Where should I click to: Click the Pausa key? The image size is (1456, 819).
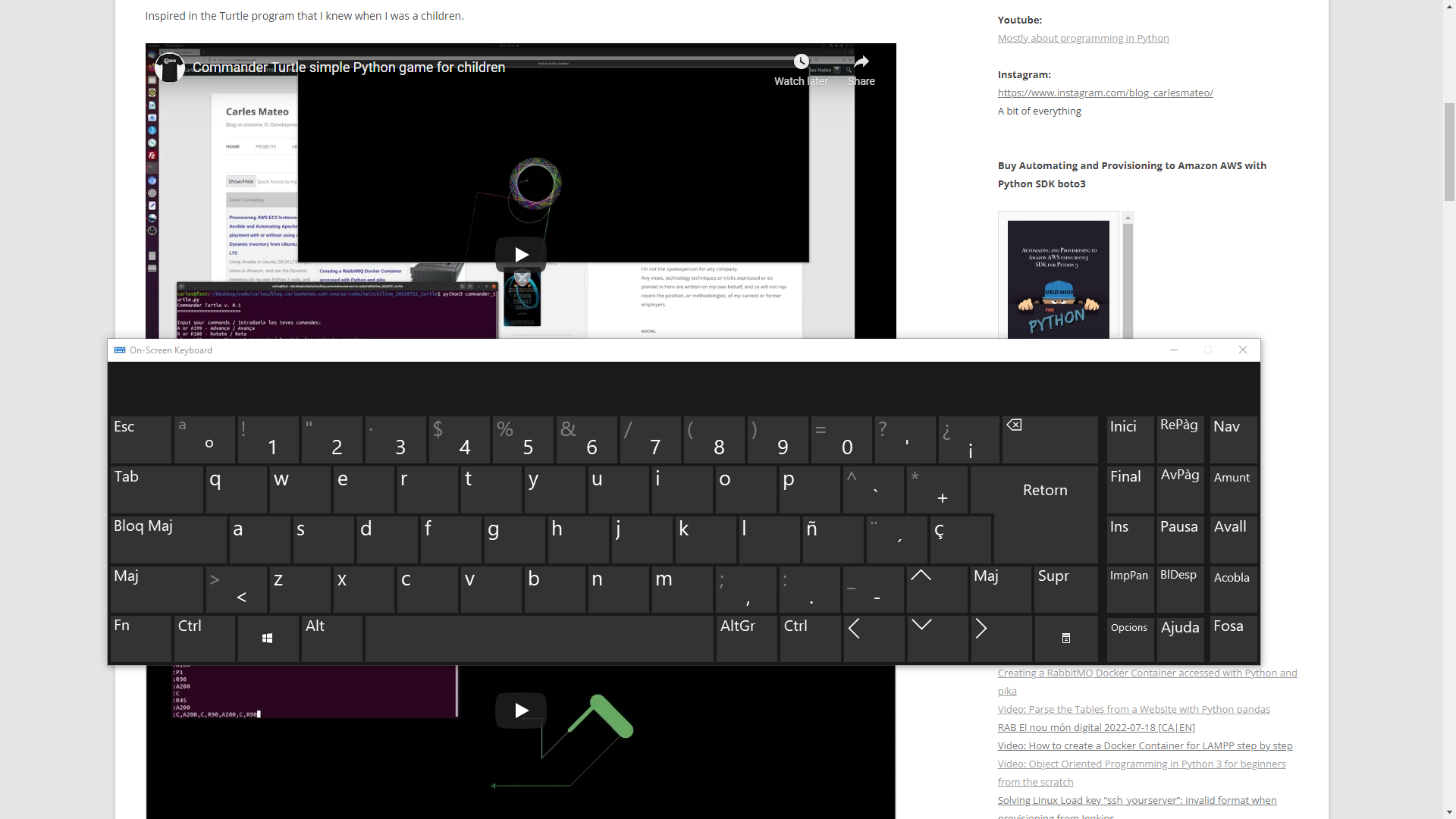[1180, 539]
